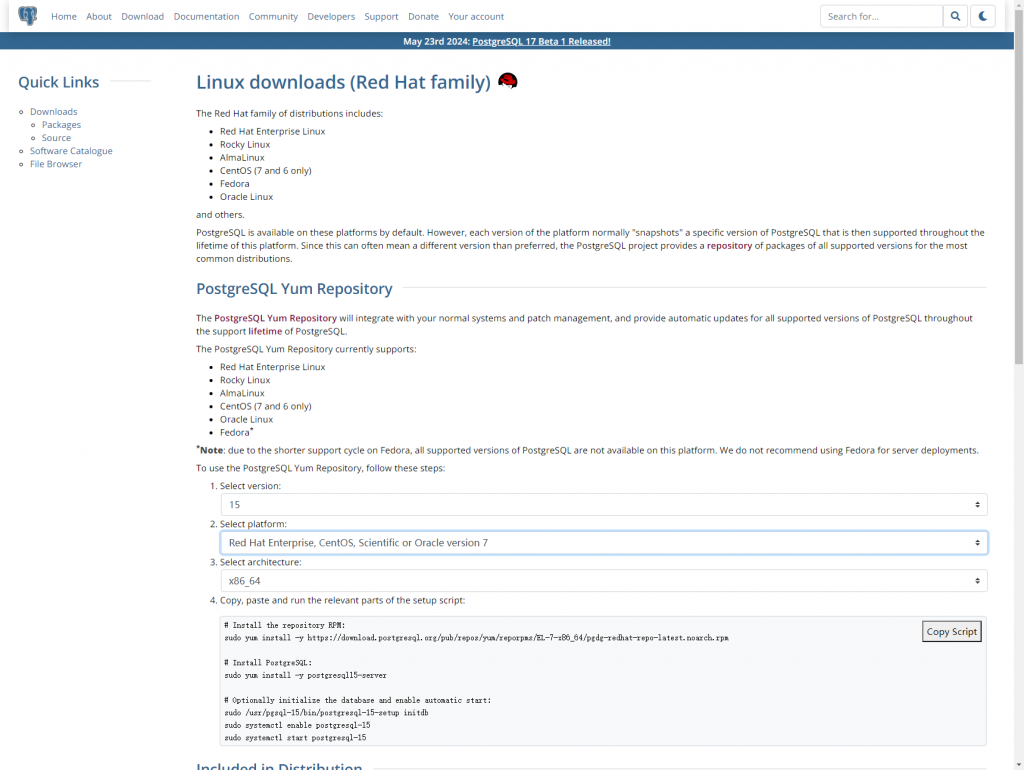Click Rocky Linux in first list
The height and width of the screenshot is (770, 1024).
tap(245, 144)
